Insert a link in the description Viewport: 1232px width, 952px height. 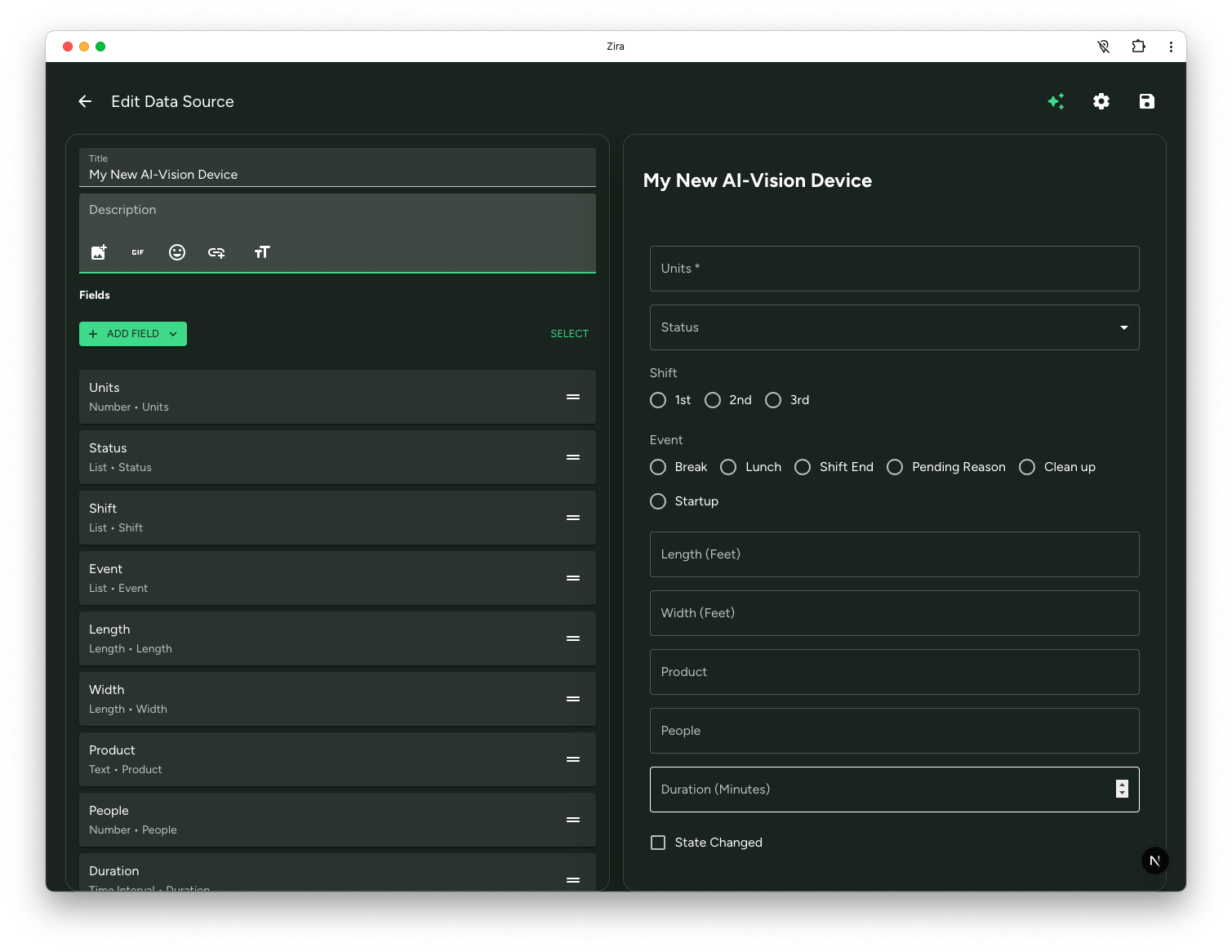tap(216, 252)
